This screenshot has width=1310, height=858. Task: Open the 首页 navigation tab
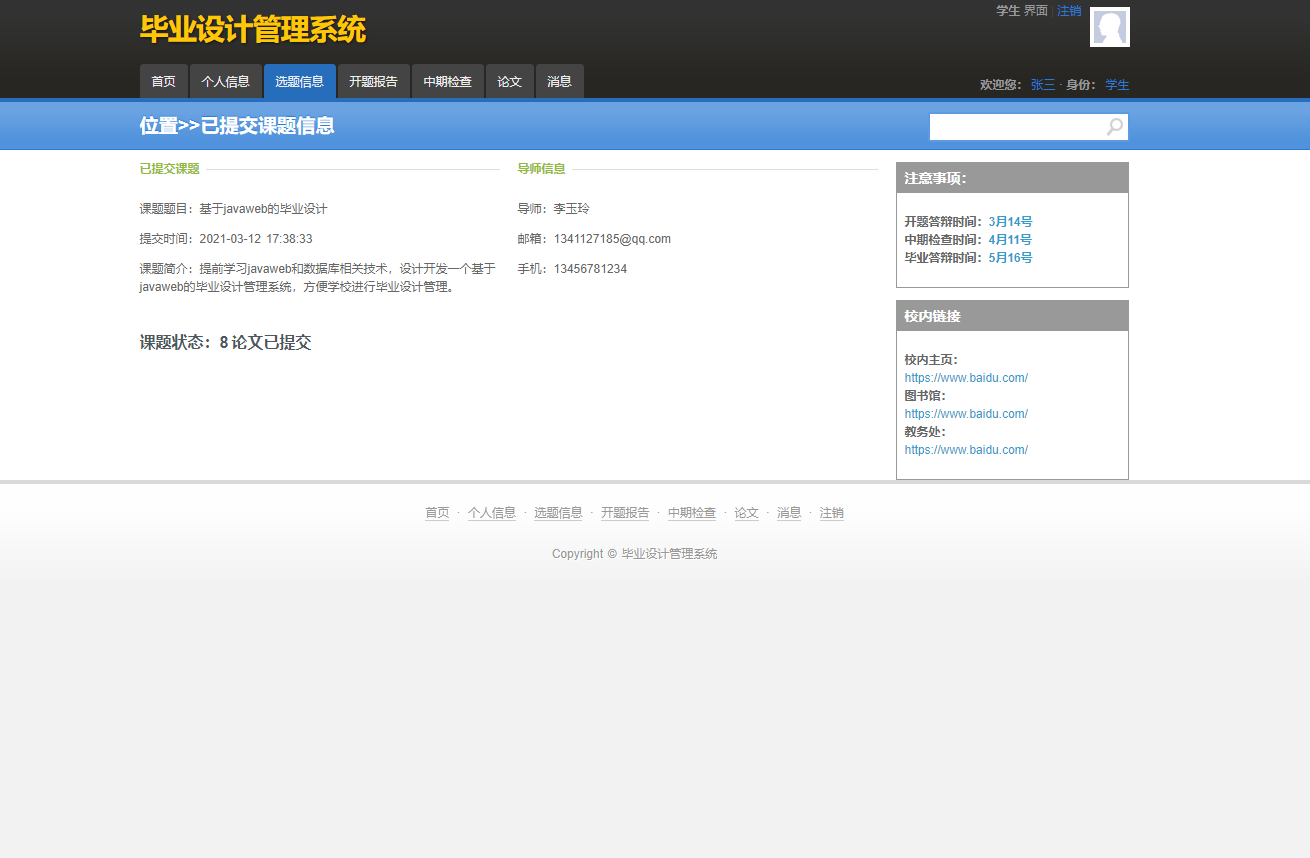point(163,82)
